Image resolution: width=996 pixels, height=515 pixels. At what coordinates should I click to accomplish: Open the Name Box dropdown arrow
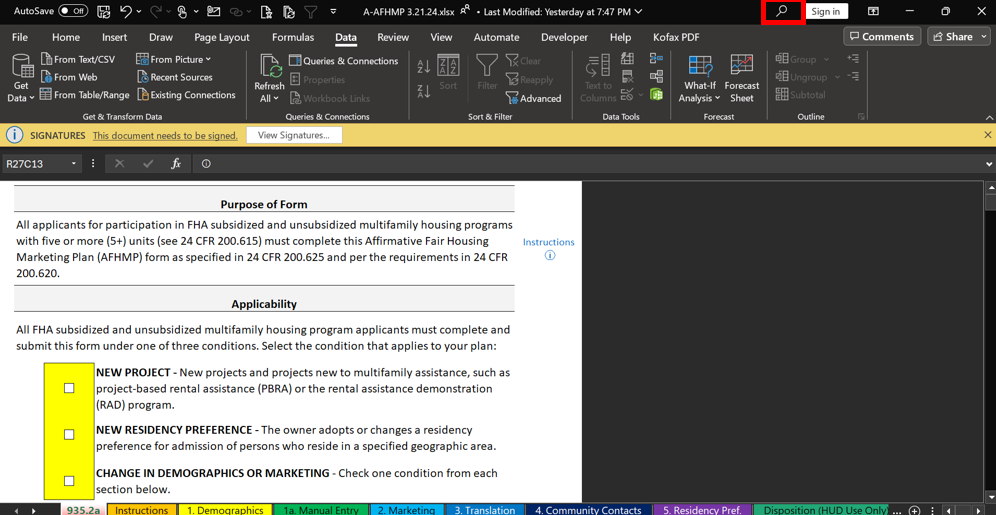74,164
